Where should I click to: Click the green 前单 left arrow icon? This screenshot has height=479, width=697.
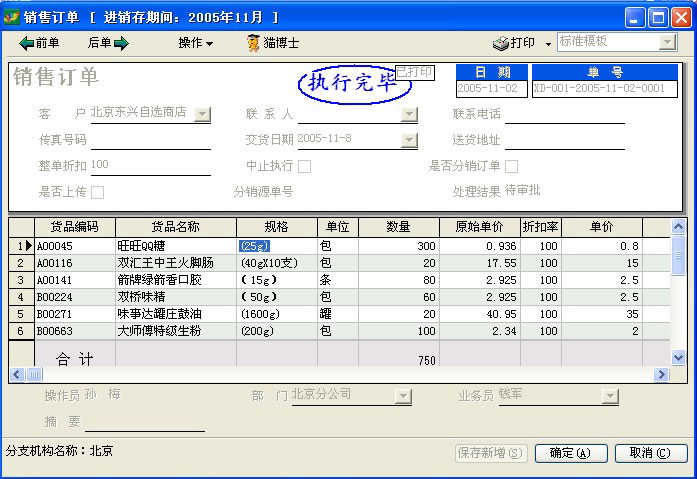click(x=27, y=43)
